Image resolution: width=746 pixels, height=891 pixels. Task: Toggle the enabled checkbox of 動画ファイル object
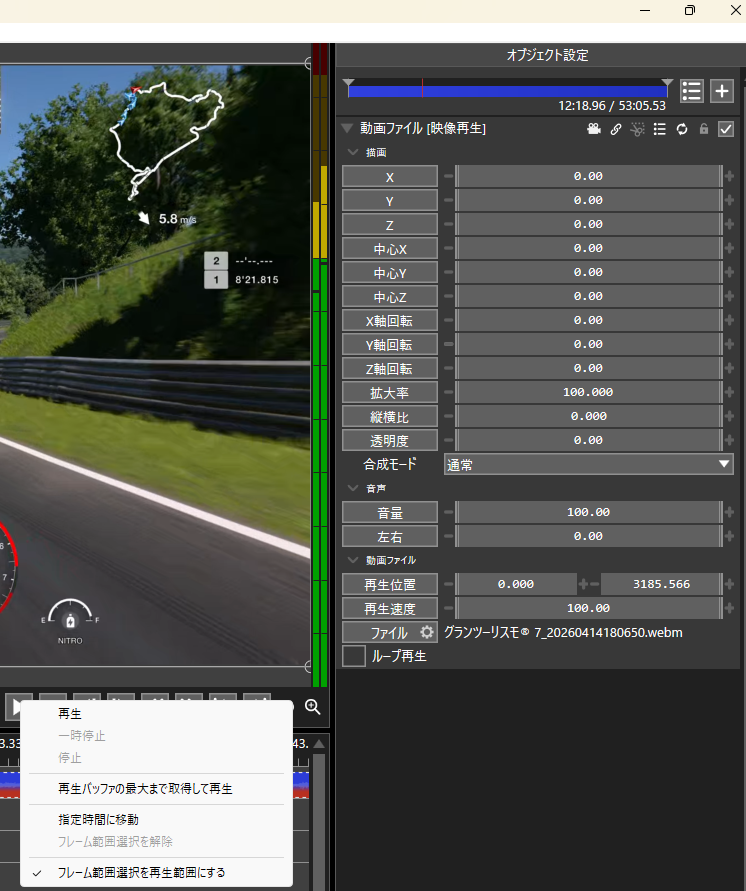(726, 129)
